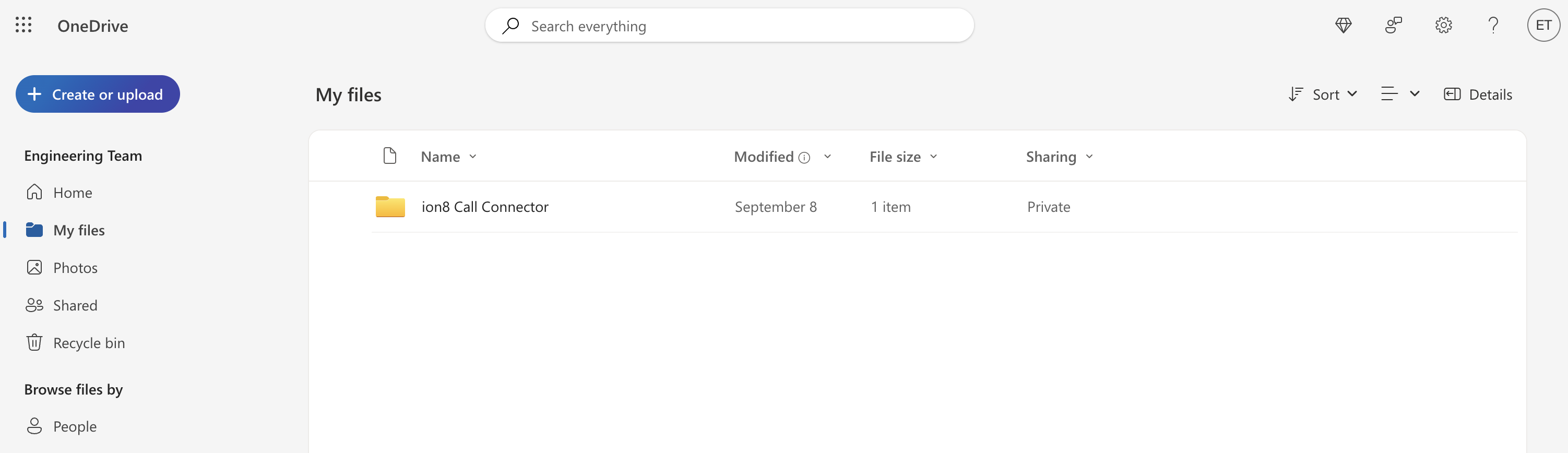Open the view layout switcher dropdown

1400,94
